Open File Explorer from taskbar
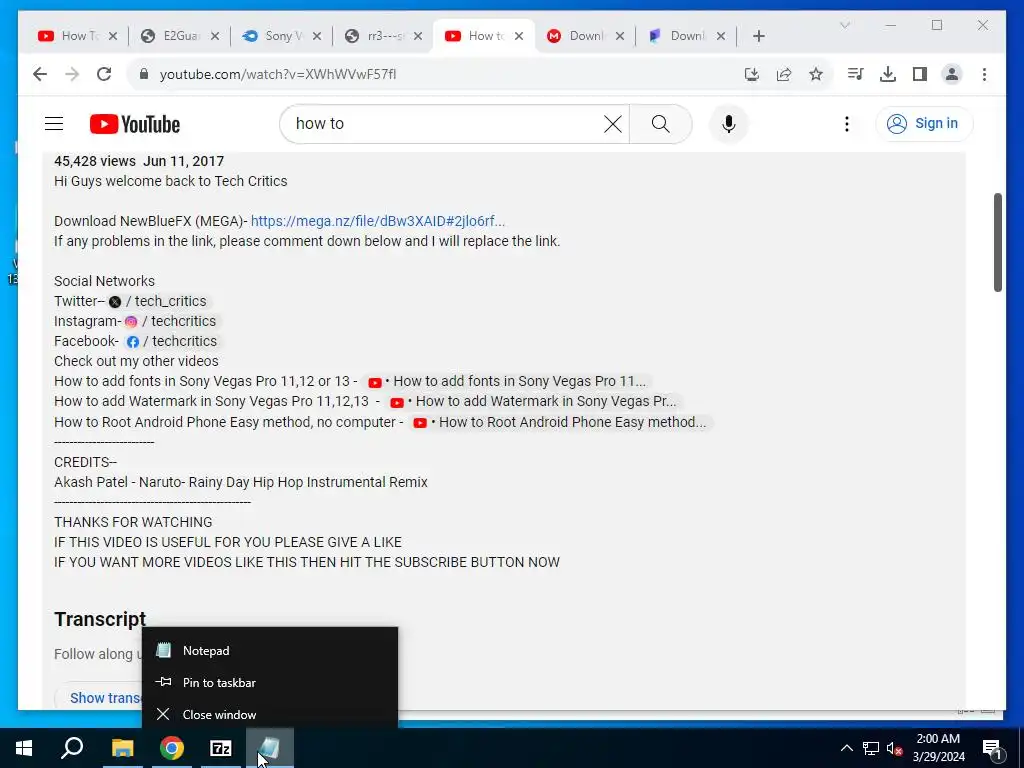This screenshot has width=1024, height=768. pos(122,748)
